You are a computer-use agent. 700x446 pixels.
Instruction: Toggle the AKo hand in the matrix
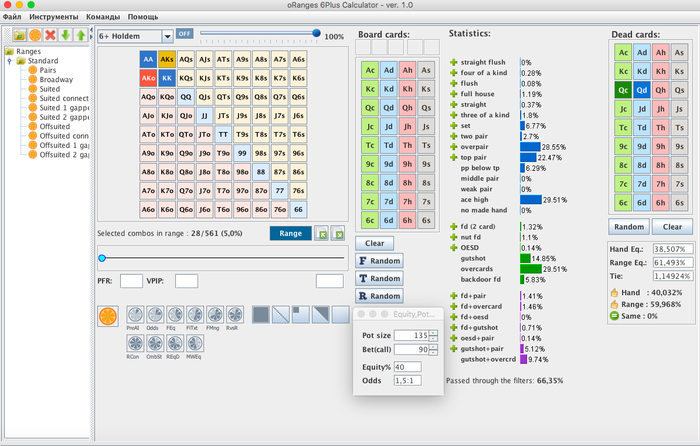point(148,78)
